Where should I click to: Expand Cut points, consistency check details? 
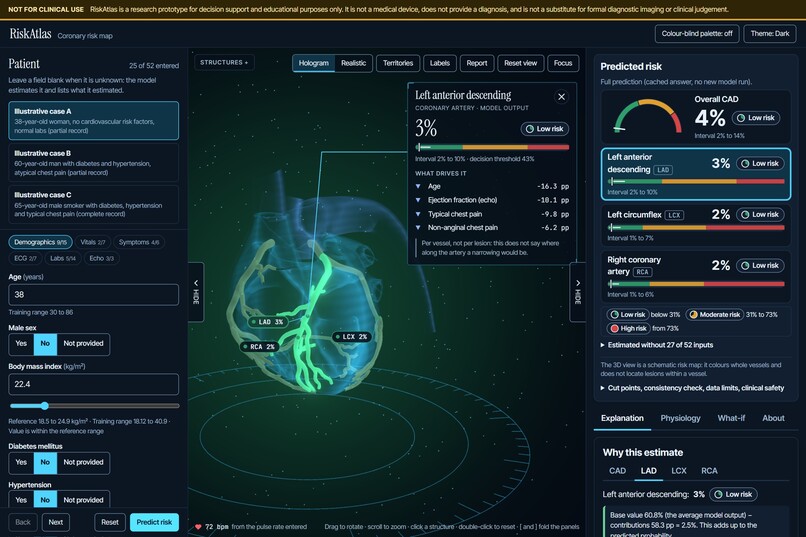(x=692, y=388)
